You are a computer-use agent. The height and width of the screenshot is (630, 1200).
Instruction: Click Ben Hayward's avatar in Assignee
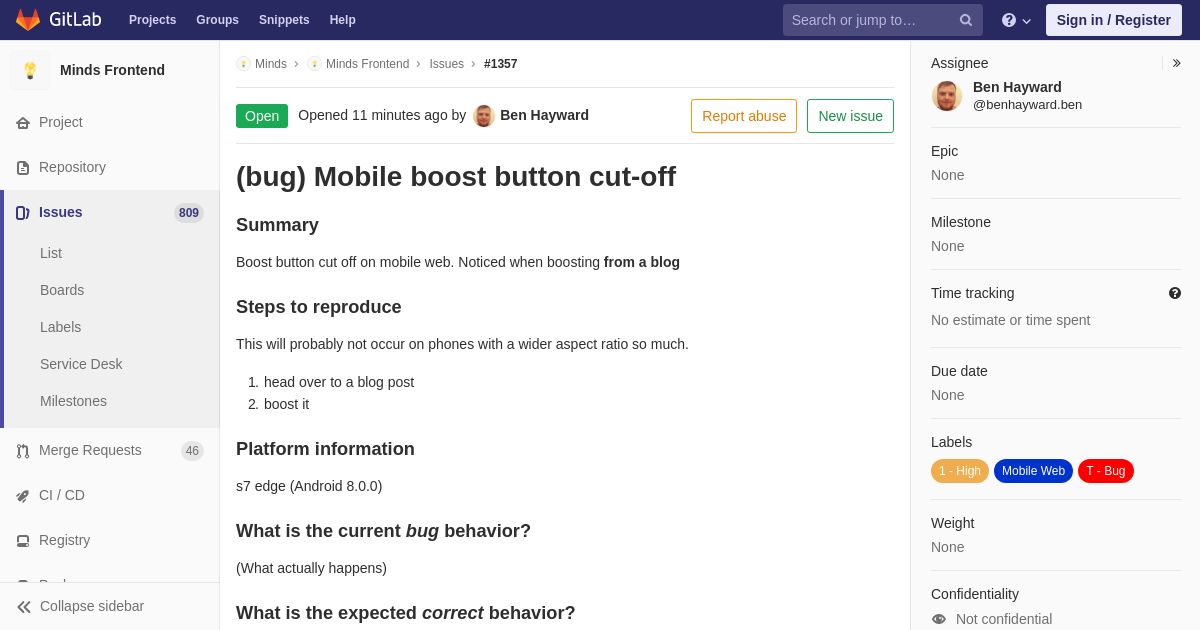[x=947, y=96]
